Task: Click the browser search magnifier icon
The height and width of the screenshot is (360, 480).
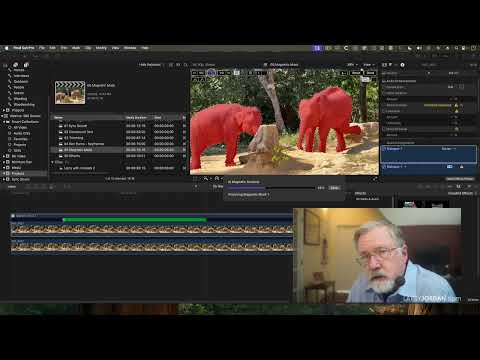Action: tap(186, 65)
